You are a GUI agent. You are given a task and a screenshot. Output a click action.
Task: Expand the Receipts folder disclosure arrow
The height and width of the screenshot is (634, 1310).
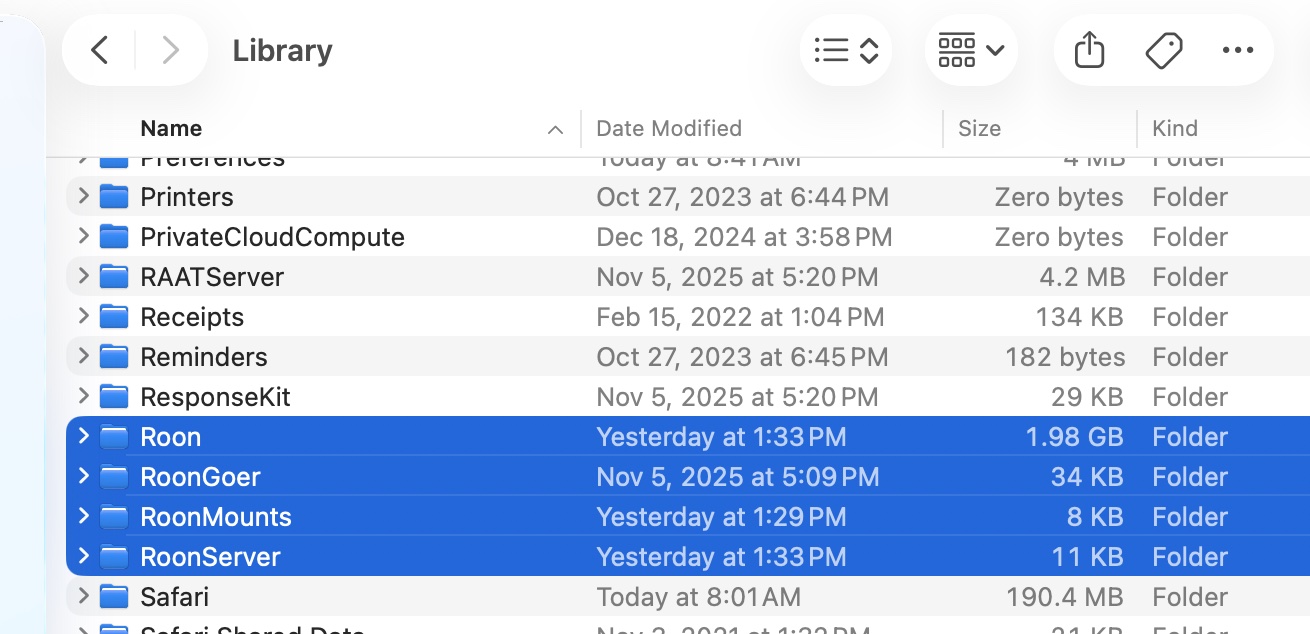click(x=83, y=316)
